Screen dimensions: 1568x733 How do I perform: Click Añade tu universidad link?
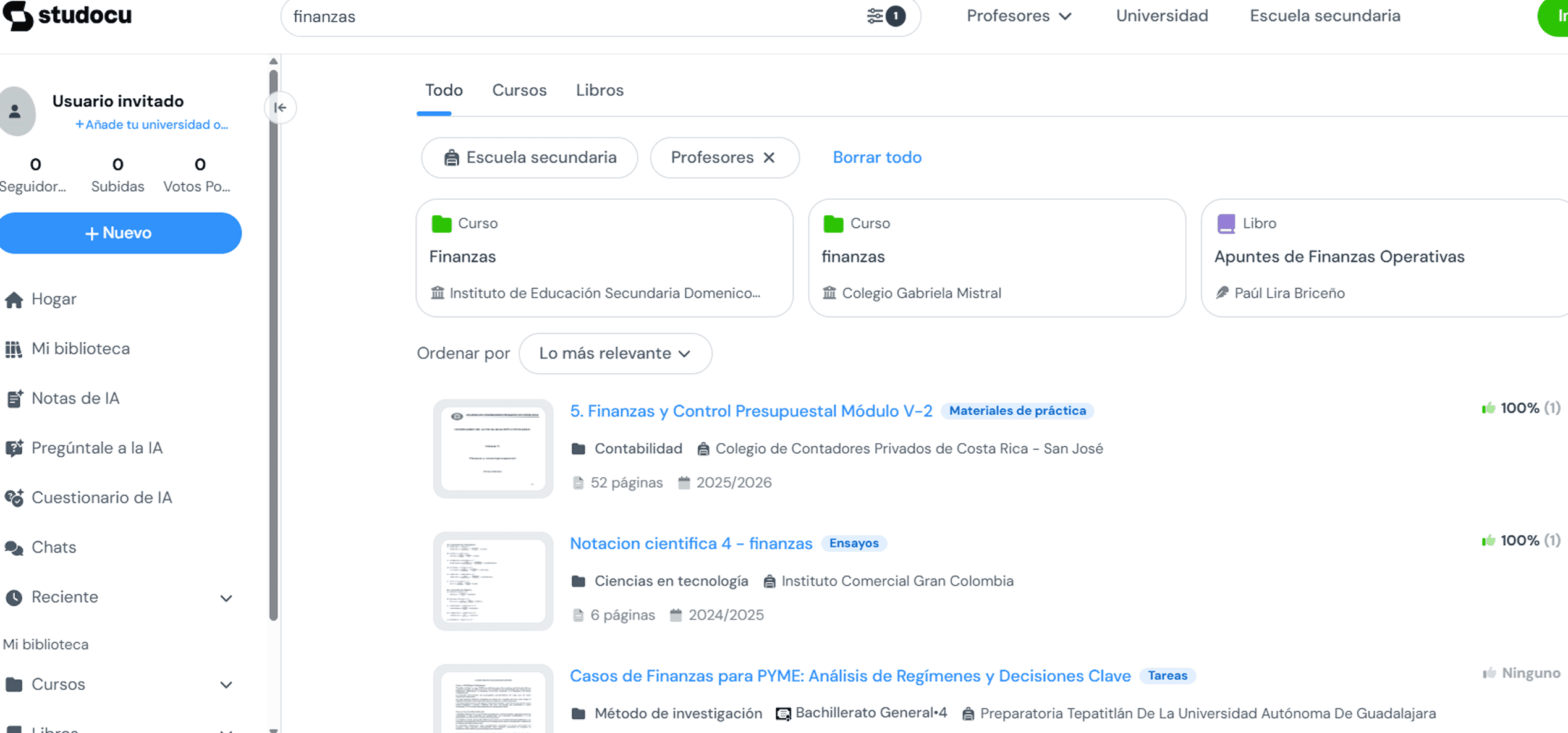(x=152, y=125)
